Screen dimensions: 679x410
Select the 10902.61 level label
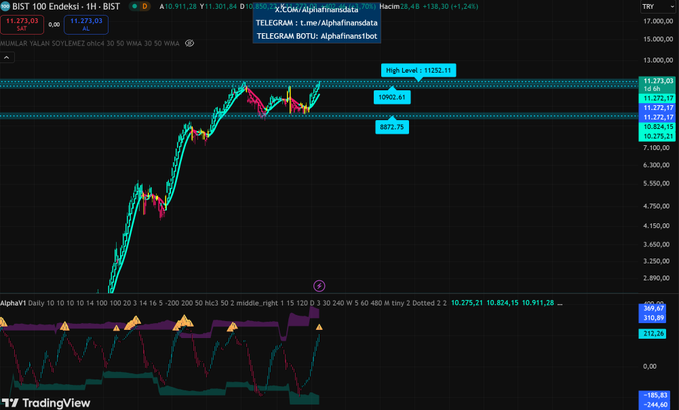(392, 97)
